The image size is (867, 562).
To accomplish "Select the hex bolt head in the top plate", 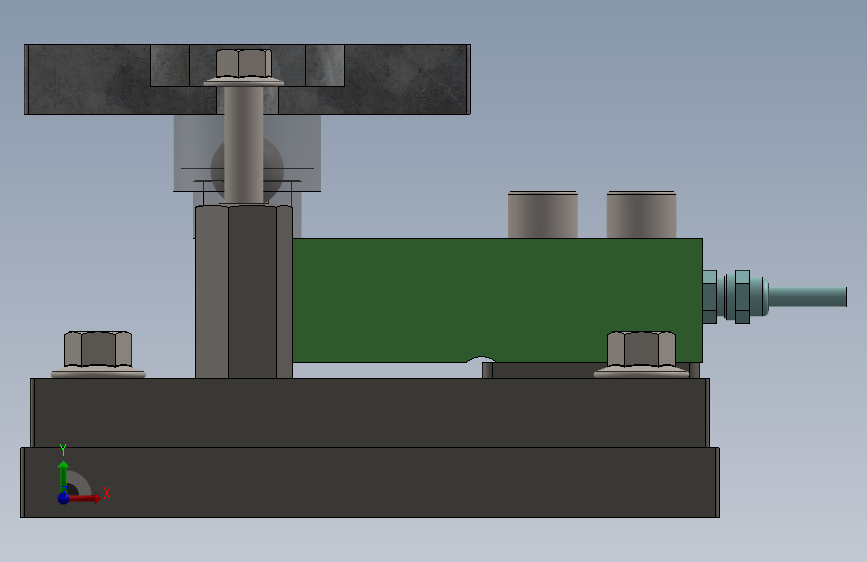I will click(x=244, y=66).
